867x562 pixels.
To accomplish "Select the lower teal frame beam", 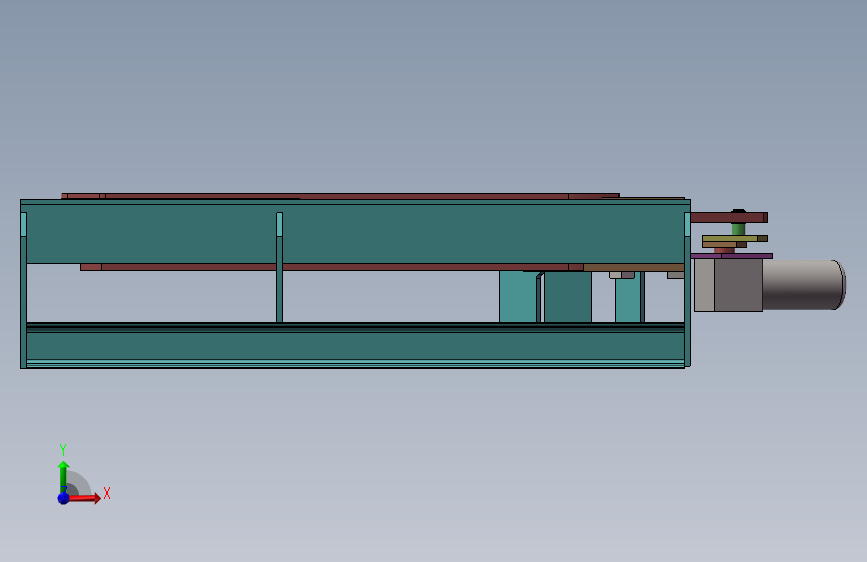I will [355, 346].
